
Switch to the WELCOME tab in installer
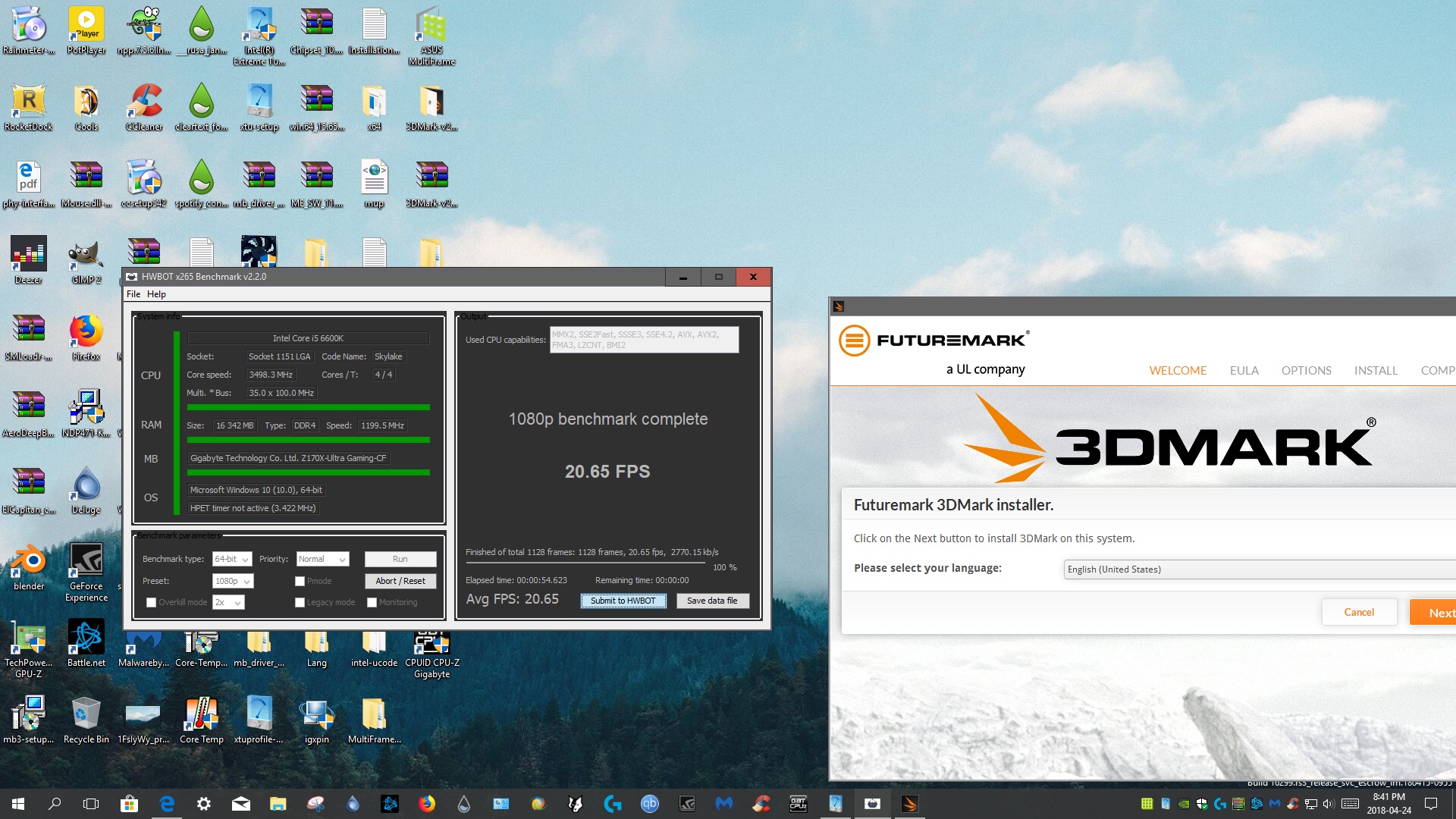pos(1178,371)
